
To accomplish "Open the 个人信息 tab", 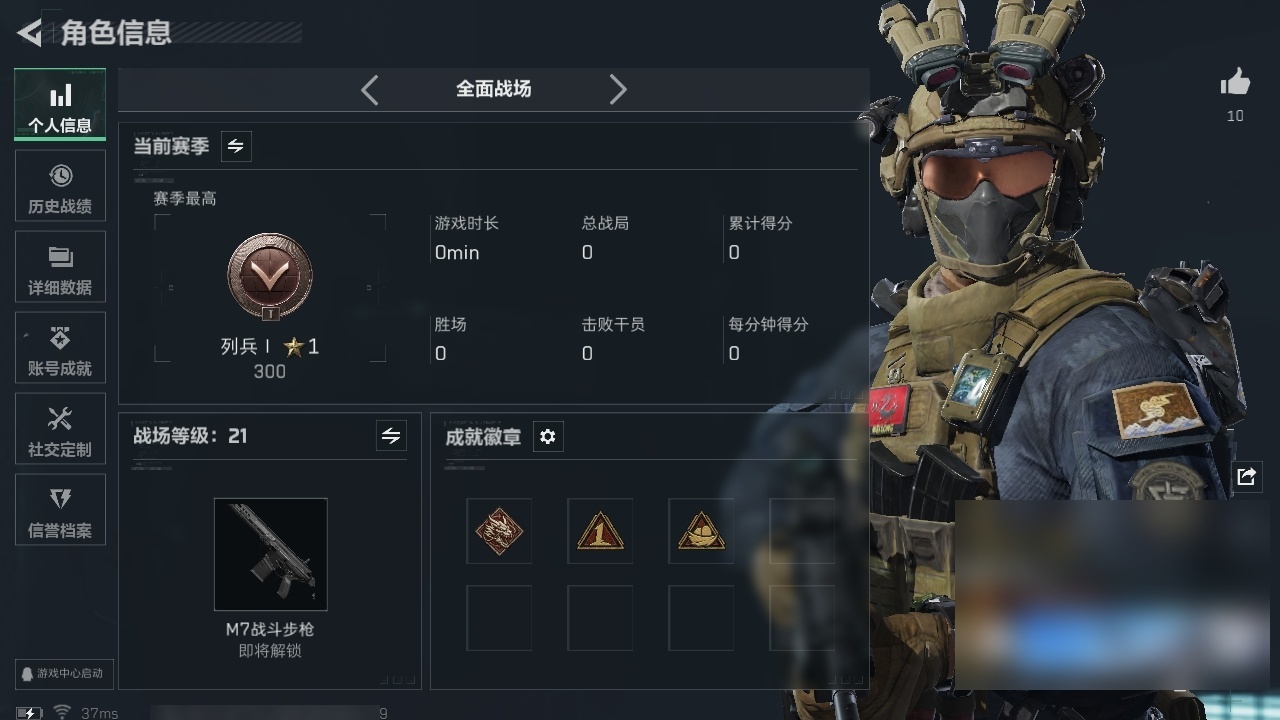I will pyautogui.click(x=60, y=105).
